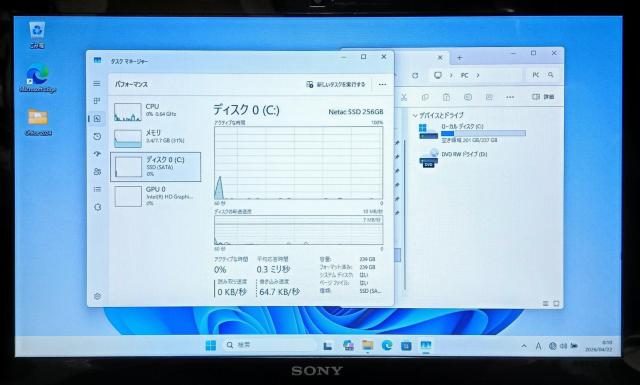Screen dimensions: 640x385
Task: Open the volume control in system tray
Action: (x=563, y=346)
